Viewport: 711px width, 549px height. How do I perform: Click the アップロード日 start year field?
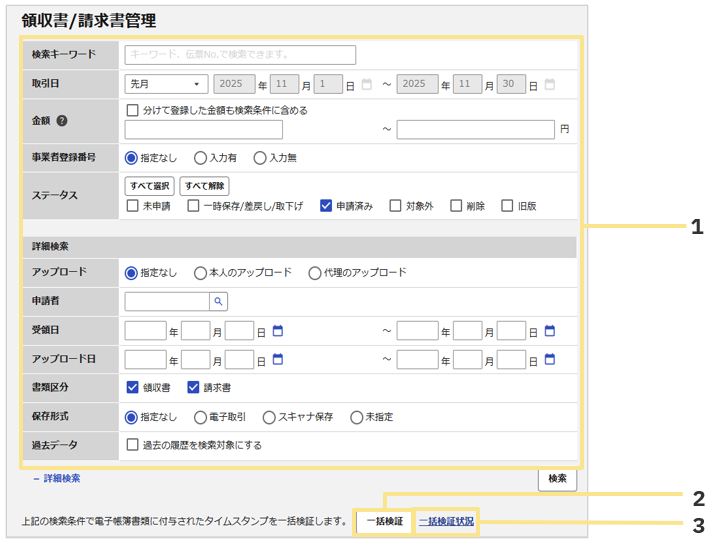tap(146, 360)
